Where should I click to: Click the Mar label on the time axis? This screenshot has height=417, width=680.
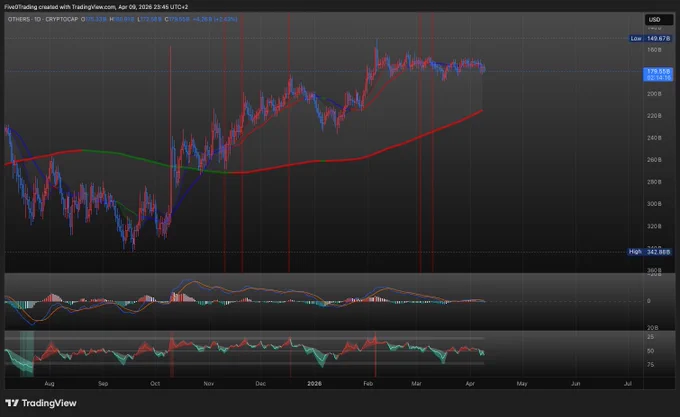[416, 384]
